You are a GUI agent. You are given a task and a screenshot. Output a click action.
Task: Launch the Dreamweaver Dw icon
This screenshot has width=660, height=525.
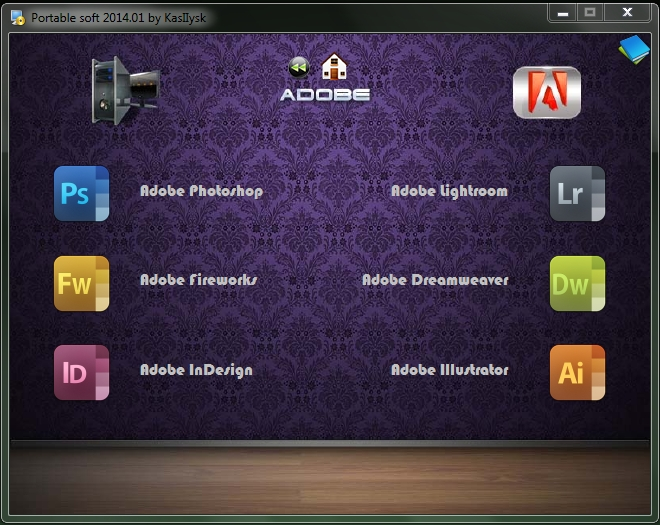[x=577, y=283]
